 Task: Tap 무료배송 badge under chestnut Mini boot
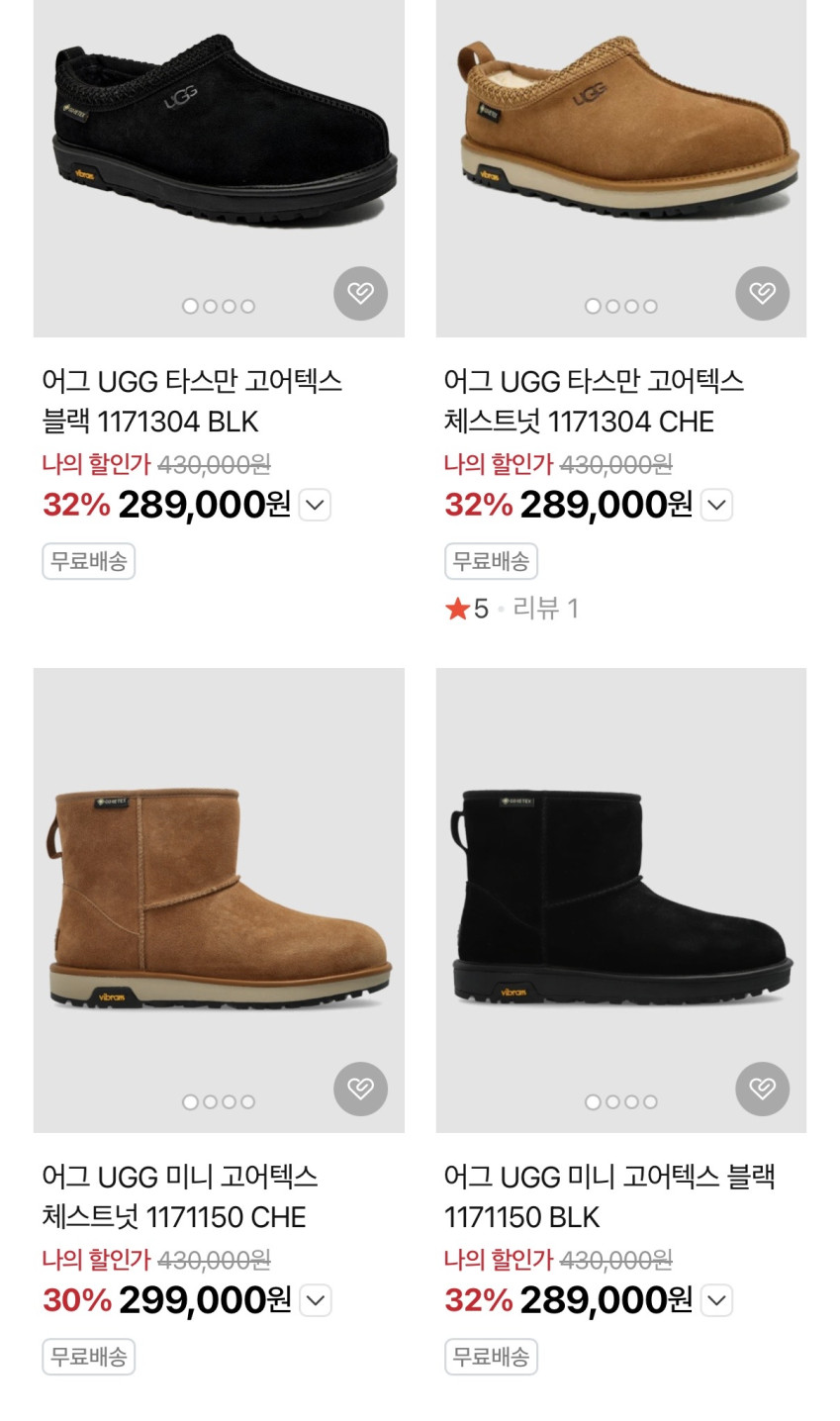point(88,1357)
